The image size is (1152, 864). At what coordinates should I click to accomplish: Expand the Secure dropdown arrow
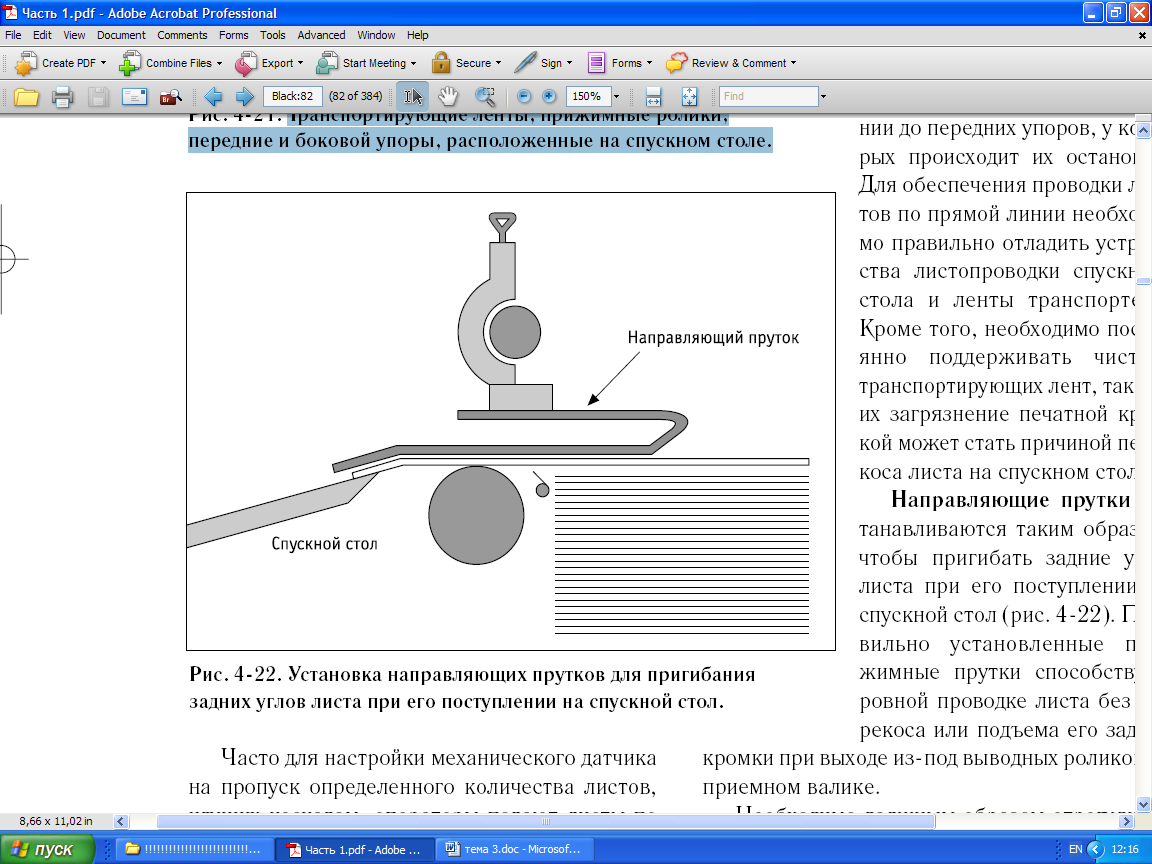click(499, 63)
